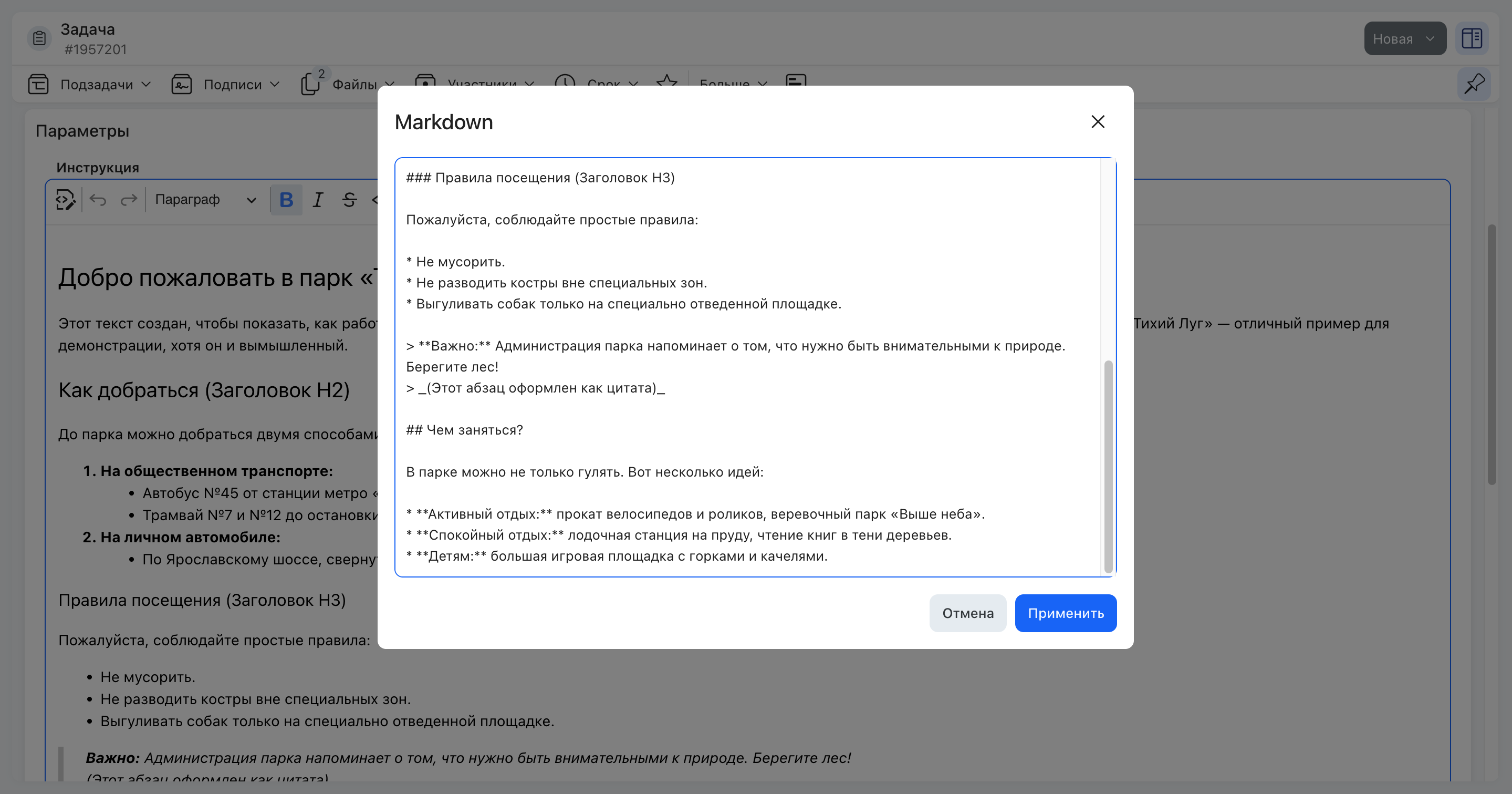Toggle Bold formatting

pyautogui.click(x=286, y=200)
